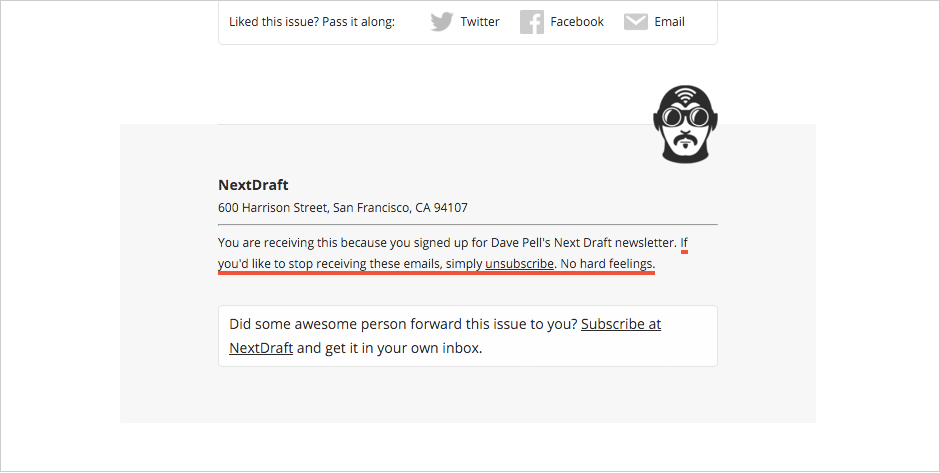Share the issue via Twitter text link
Viewport: 940px width, 473px height.
(480, 22)
